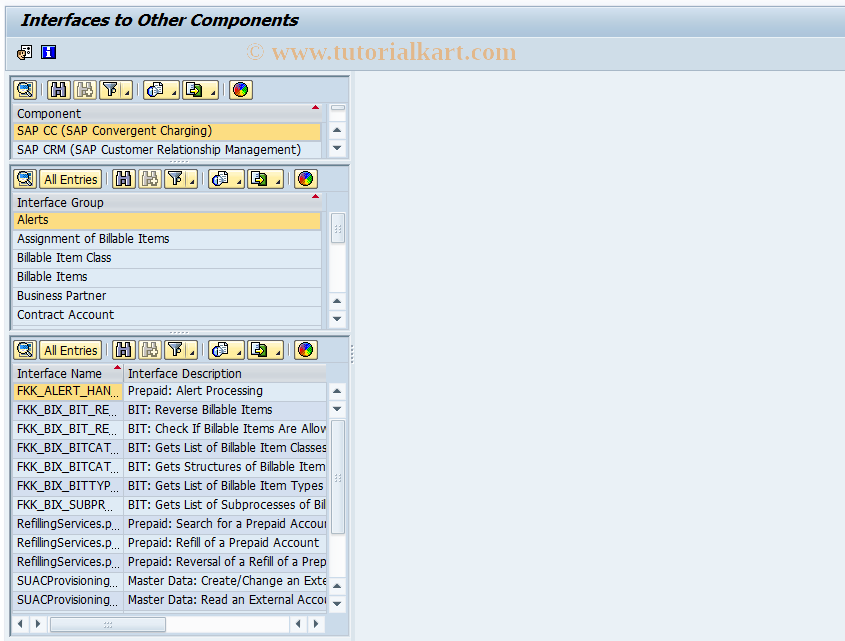The height and width of the screenshot is (641, 845).
Task: Click Print icon in Interface Group toolbar
Action: click(220, 179)
